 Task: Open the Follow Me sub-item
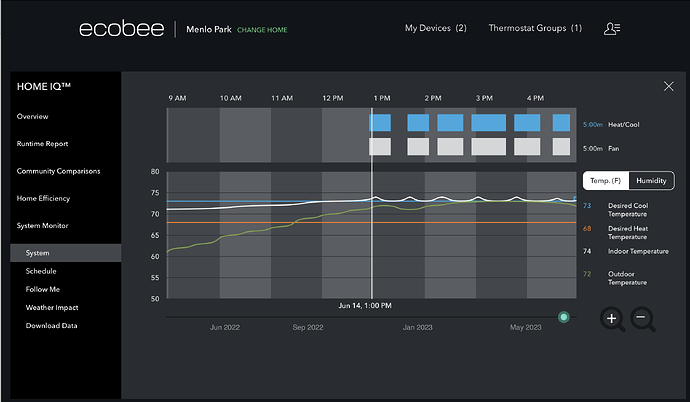43,289
